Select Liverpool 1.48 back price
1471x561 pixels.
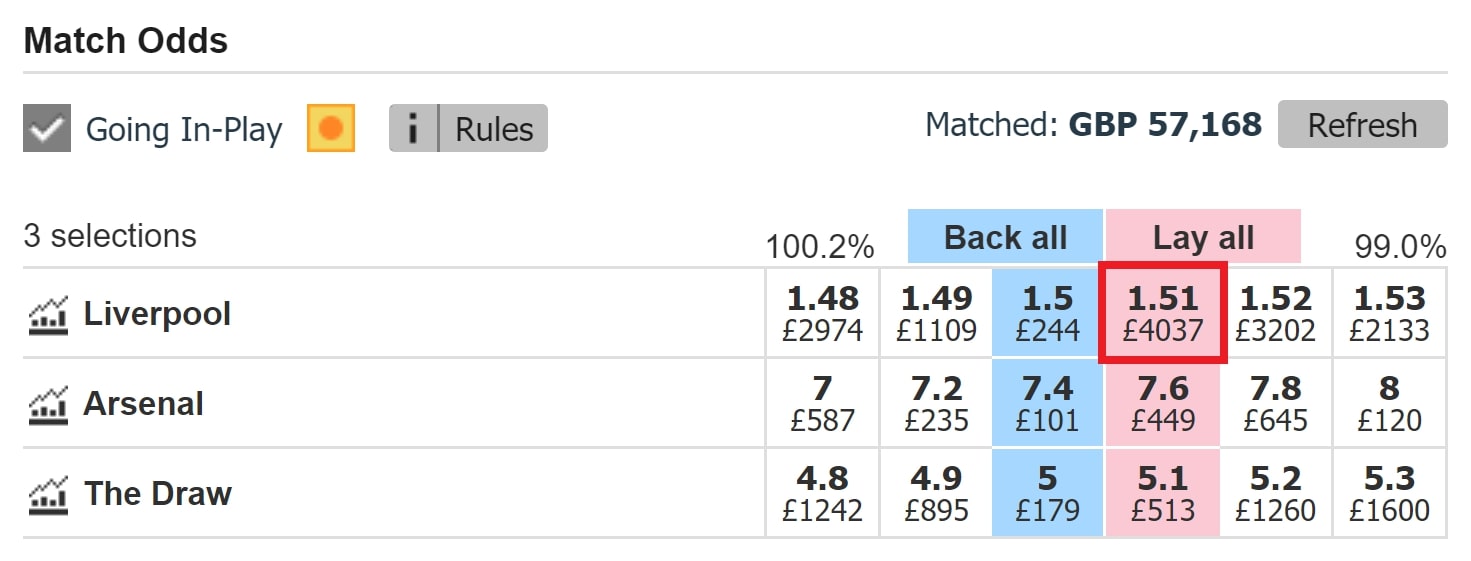[822, 313]
